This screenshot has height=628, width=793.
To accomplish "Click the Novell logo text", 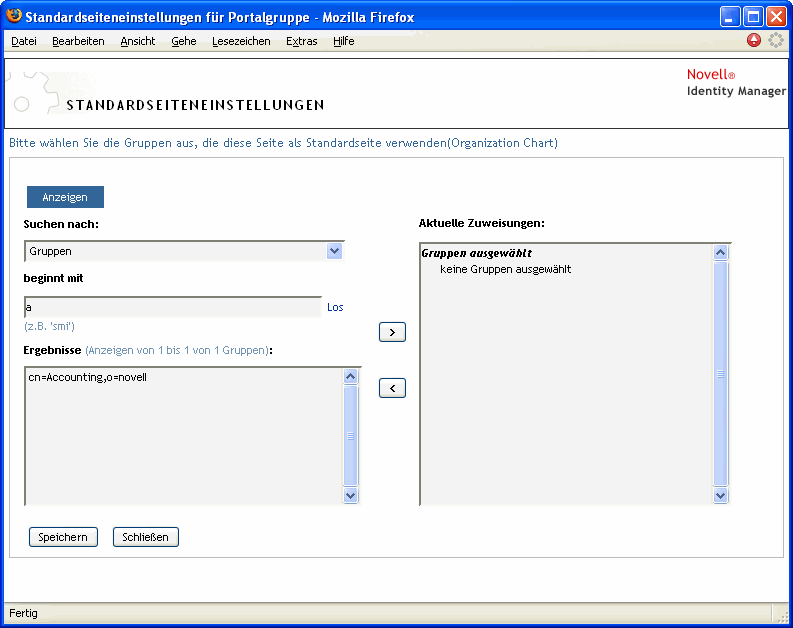I will 711,74.
